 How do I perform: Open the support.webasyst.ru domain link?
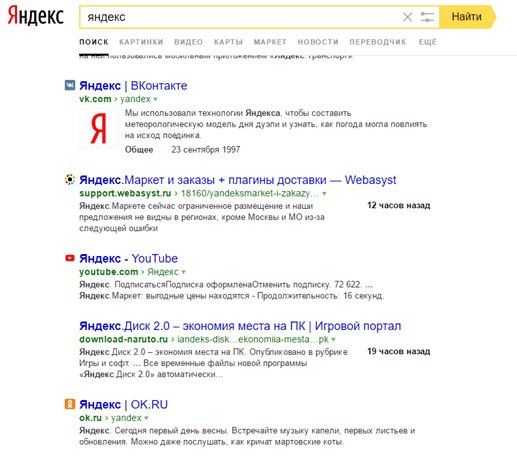(125, 193)
